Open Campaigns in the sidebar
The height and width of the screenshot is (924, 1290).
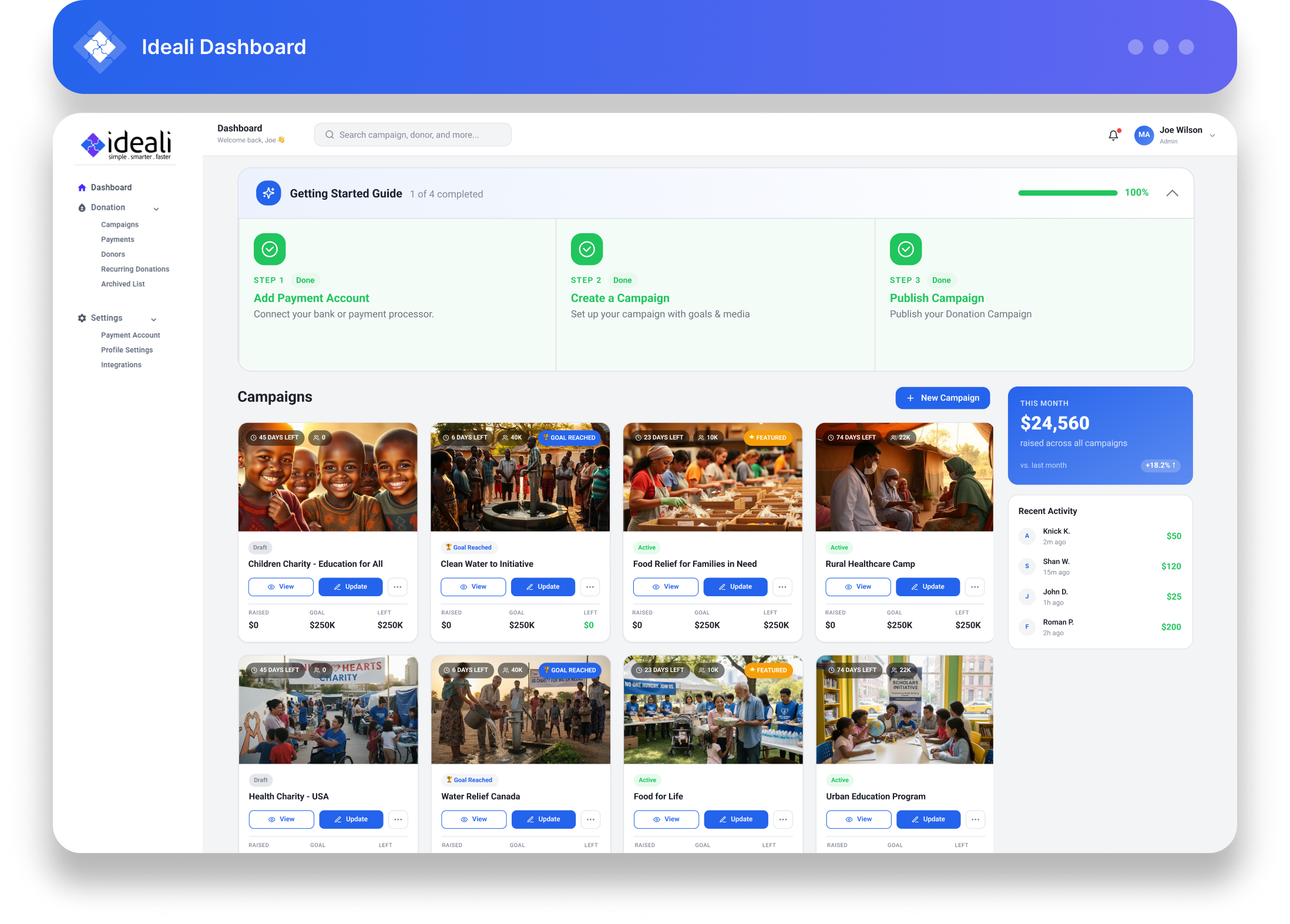click(120, 224)
